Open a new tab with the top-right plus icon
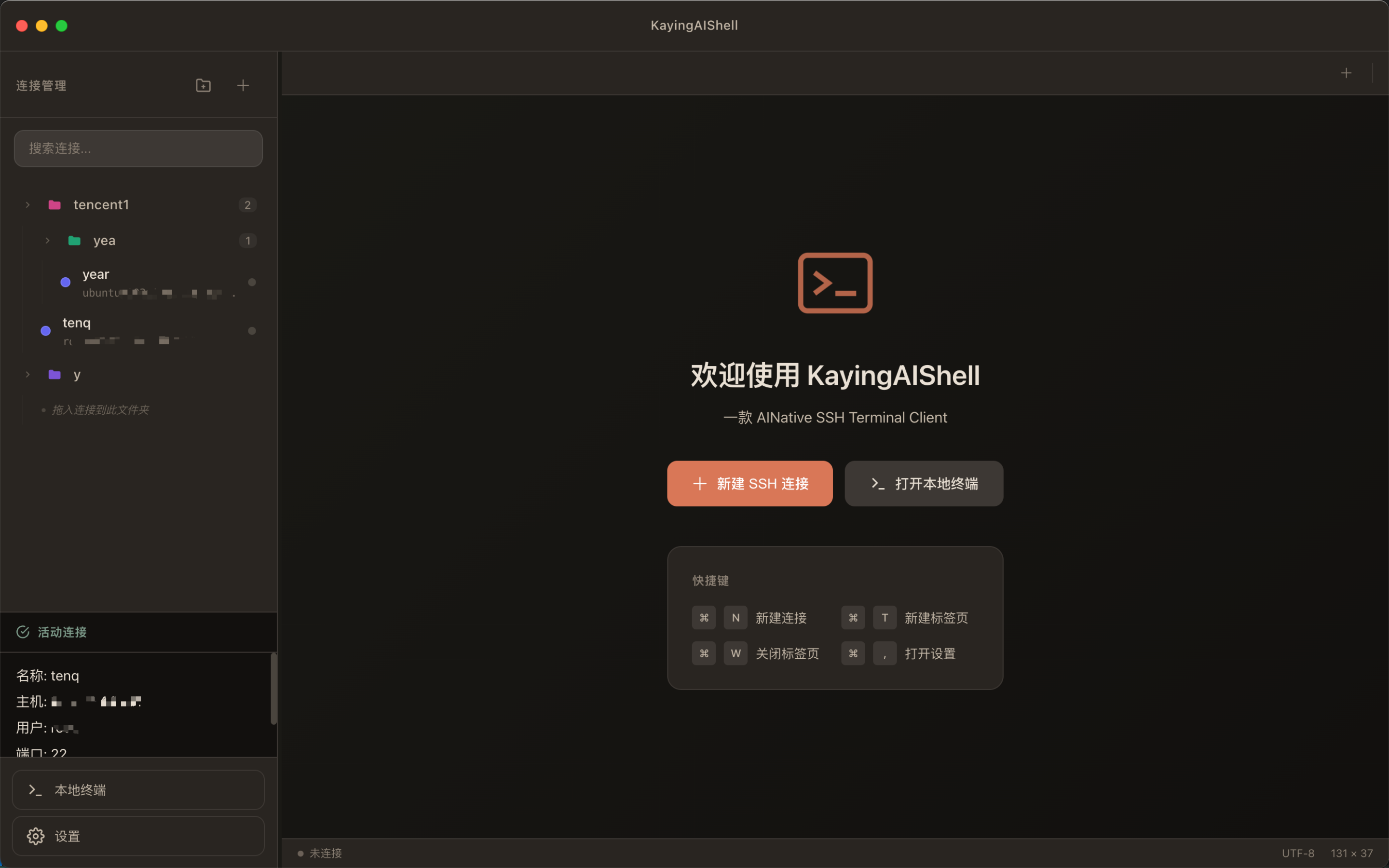 click(x=1346, y=72)
